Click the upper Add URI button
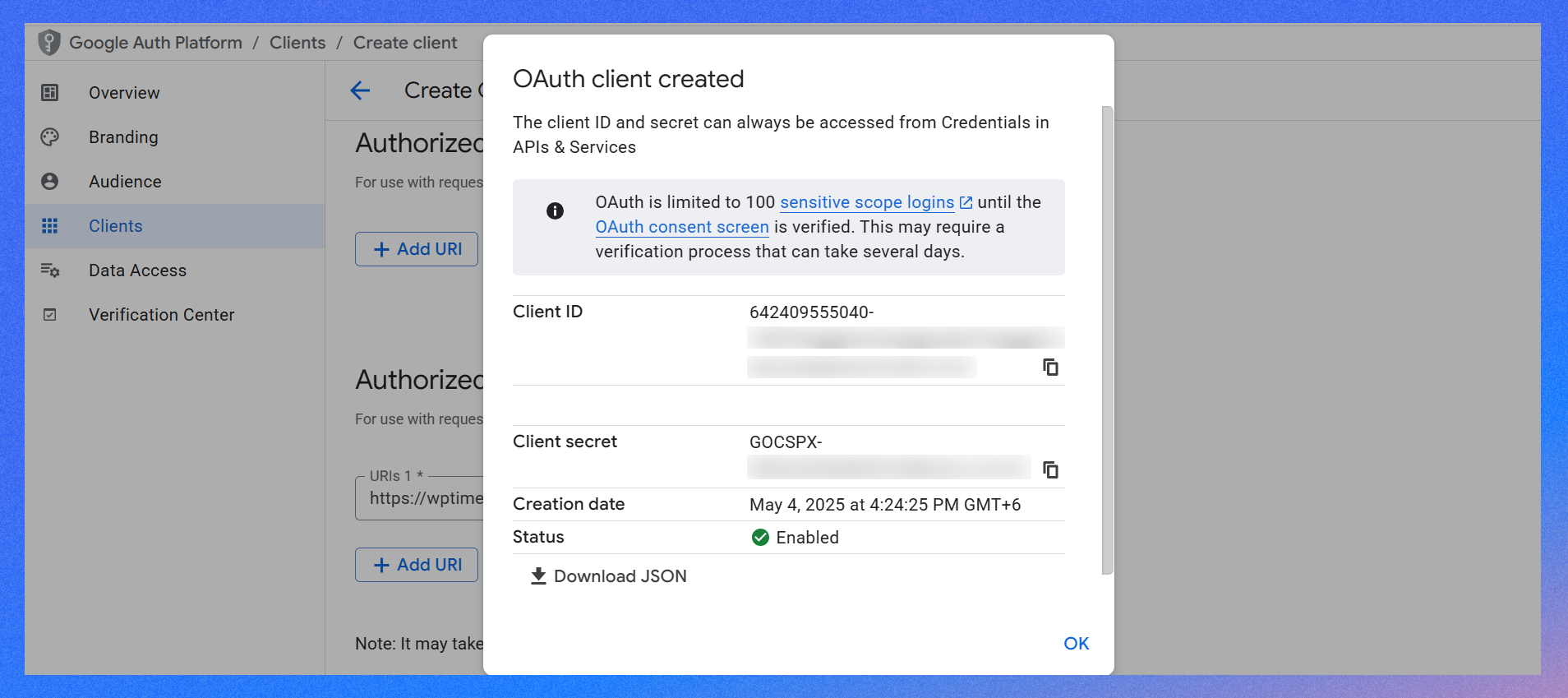 [417, 249]
